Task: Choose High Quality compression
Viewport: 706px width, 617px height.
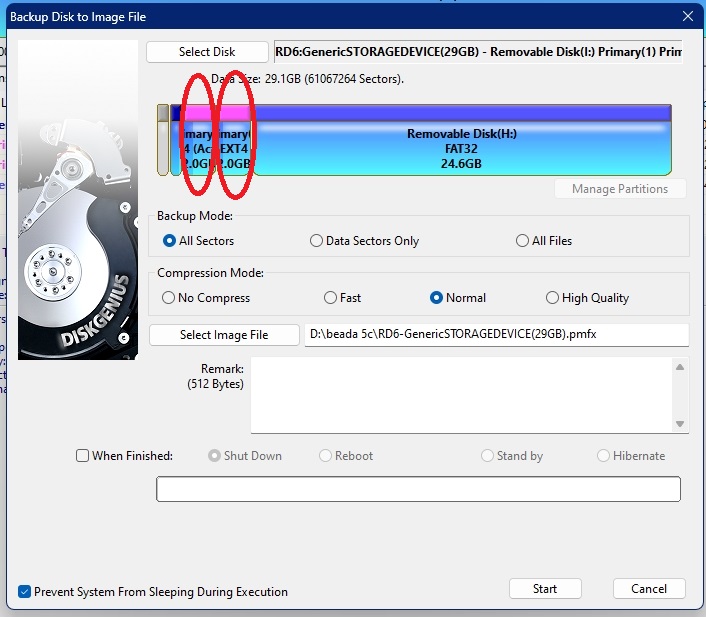Action: 552,298
